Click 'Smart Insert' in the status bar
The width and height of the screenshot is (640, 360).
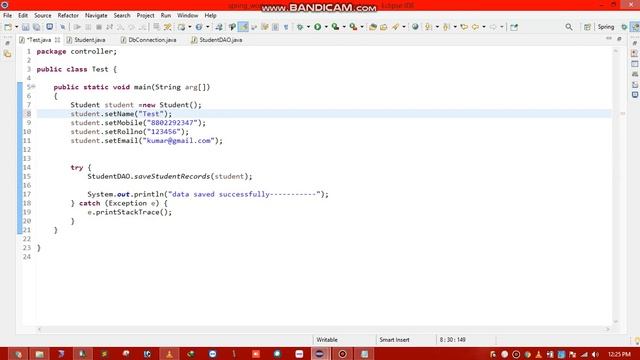tap(394, 340)
